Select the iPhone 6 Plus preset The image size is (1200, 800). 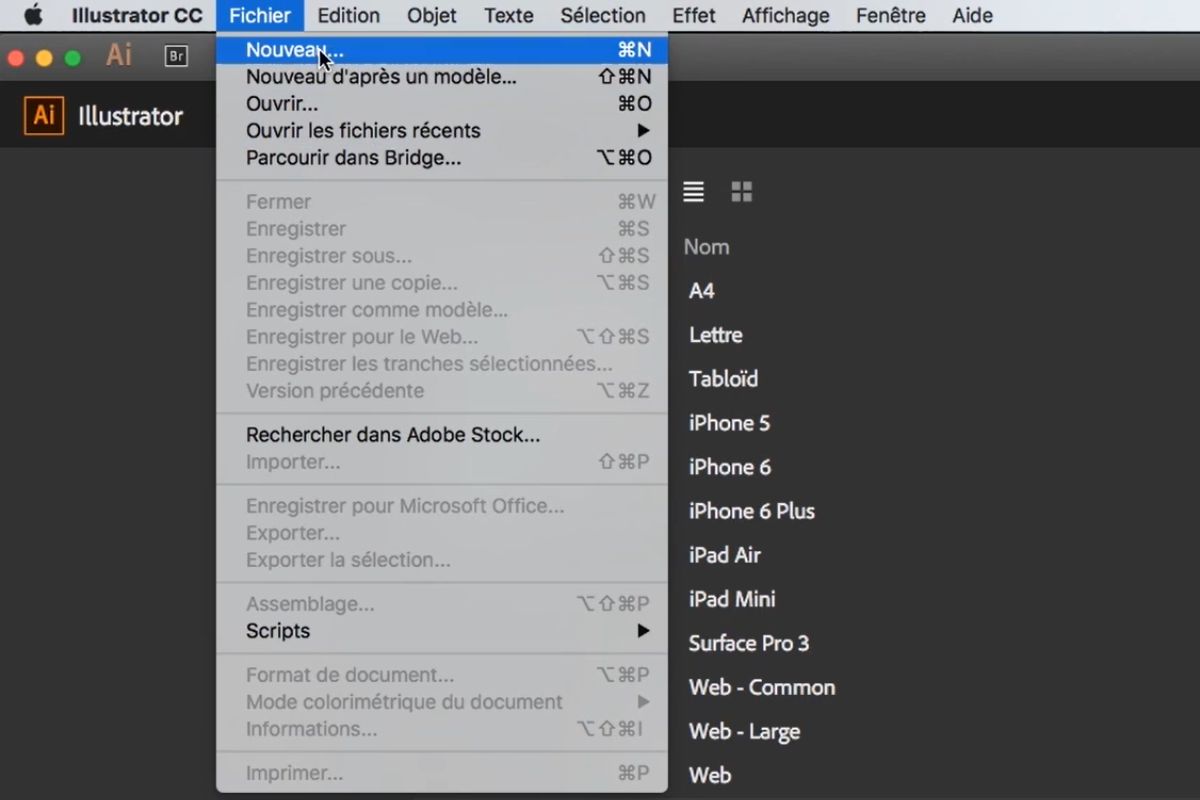(752, 511)
